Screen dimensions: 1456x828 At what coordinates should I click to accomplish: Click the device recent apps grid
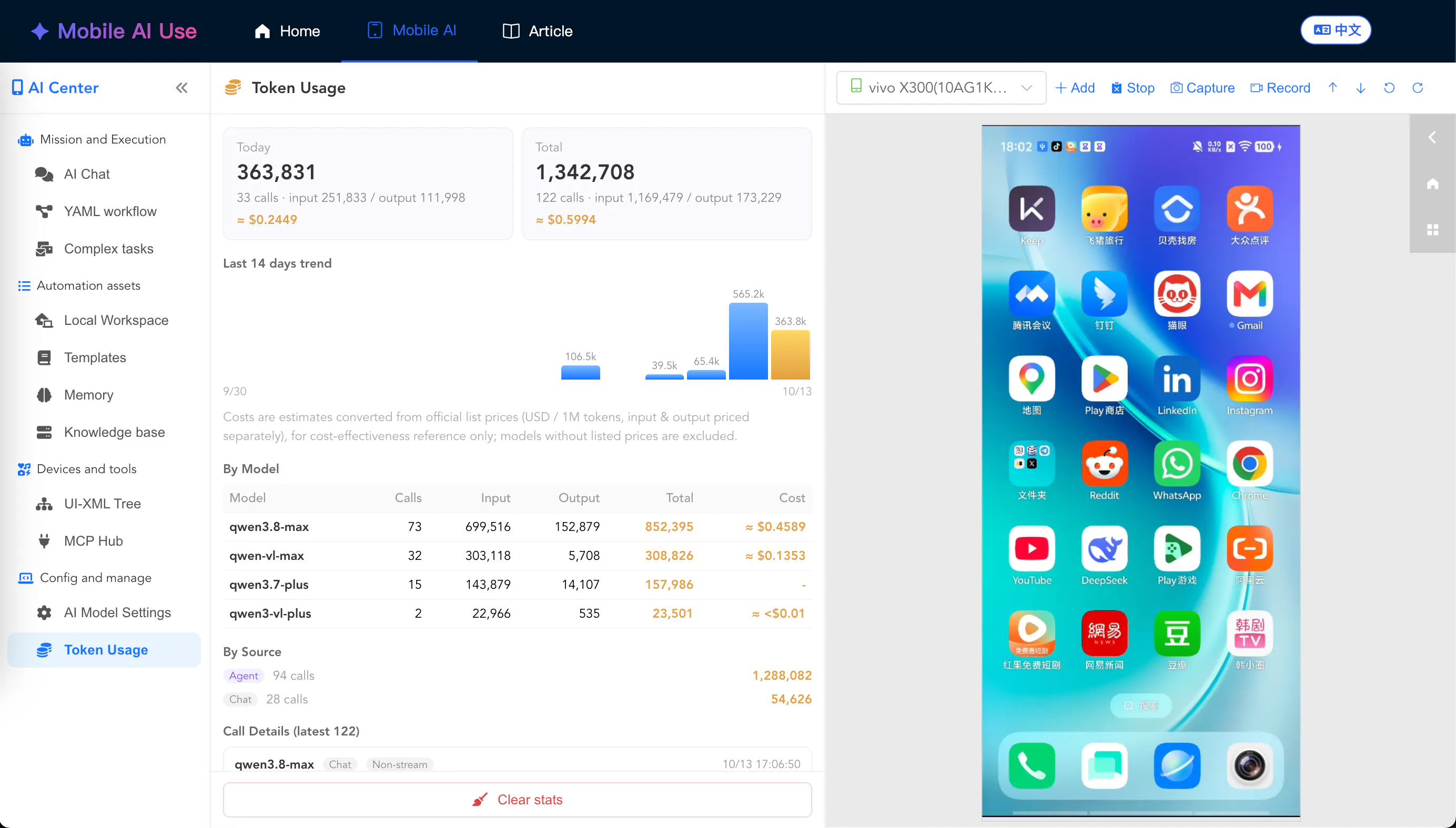click(x=1432, y=229)
